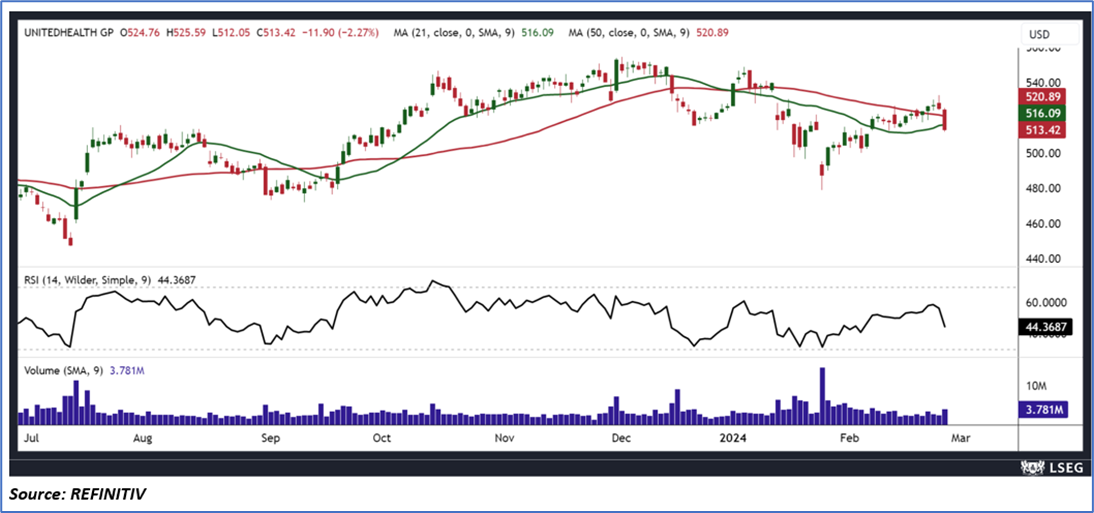The image size is (1094, 513).
Task: Click the 460.00 price axis label
Action: point(1042,224)
